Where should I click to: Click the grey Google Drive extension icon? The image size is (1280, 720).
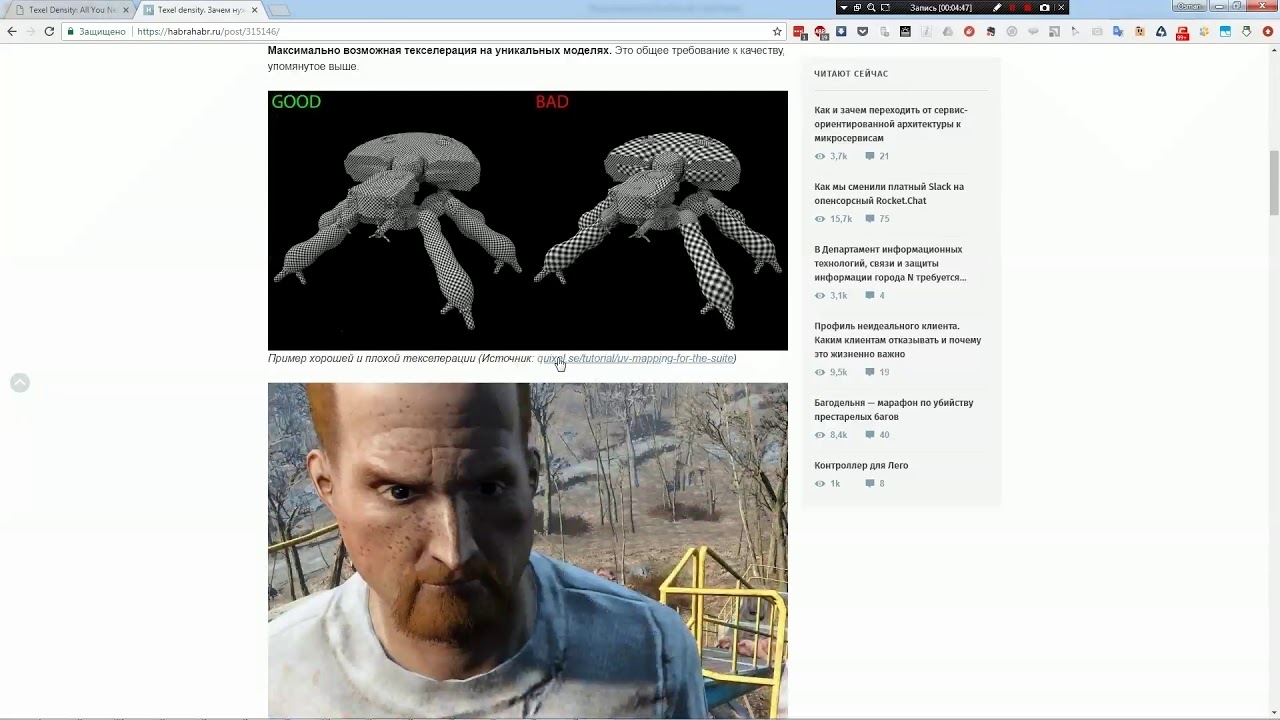tap(948, 32)
